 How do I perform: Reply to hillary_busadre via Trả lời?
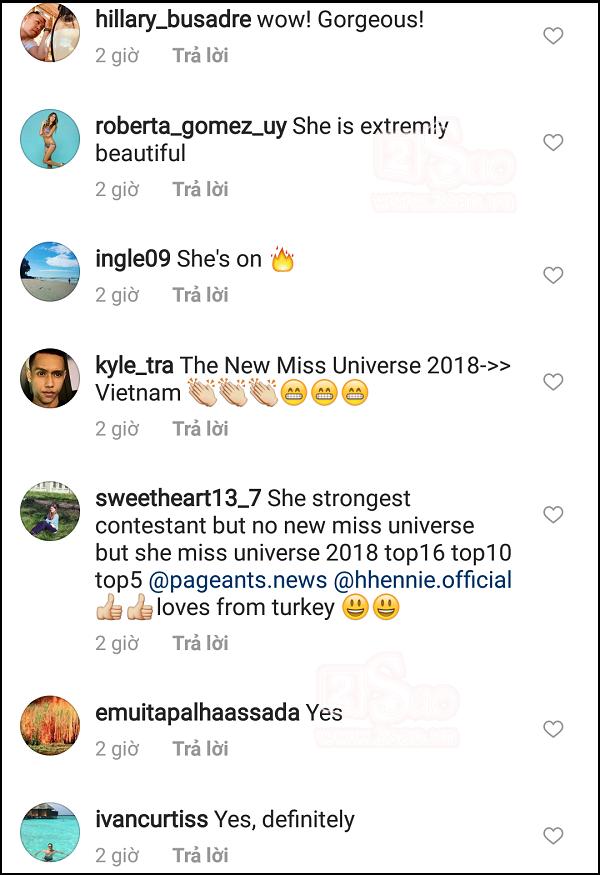pos(200,55)
